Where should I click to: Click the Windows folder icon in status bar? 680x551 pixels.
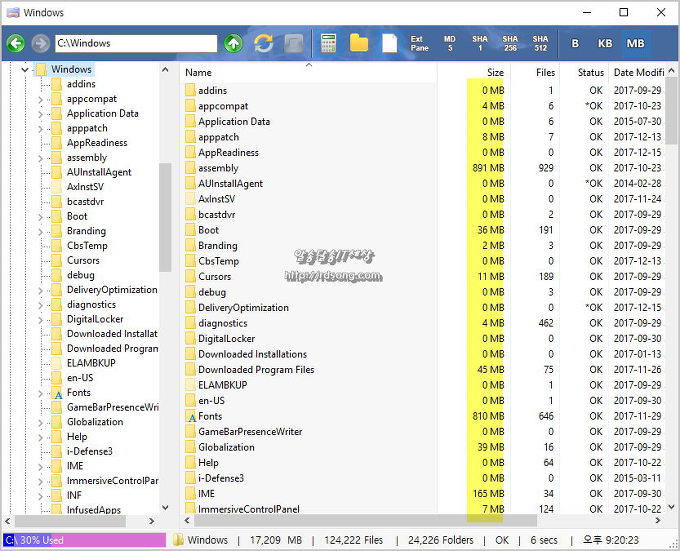pos(178,540)
